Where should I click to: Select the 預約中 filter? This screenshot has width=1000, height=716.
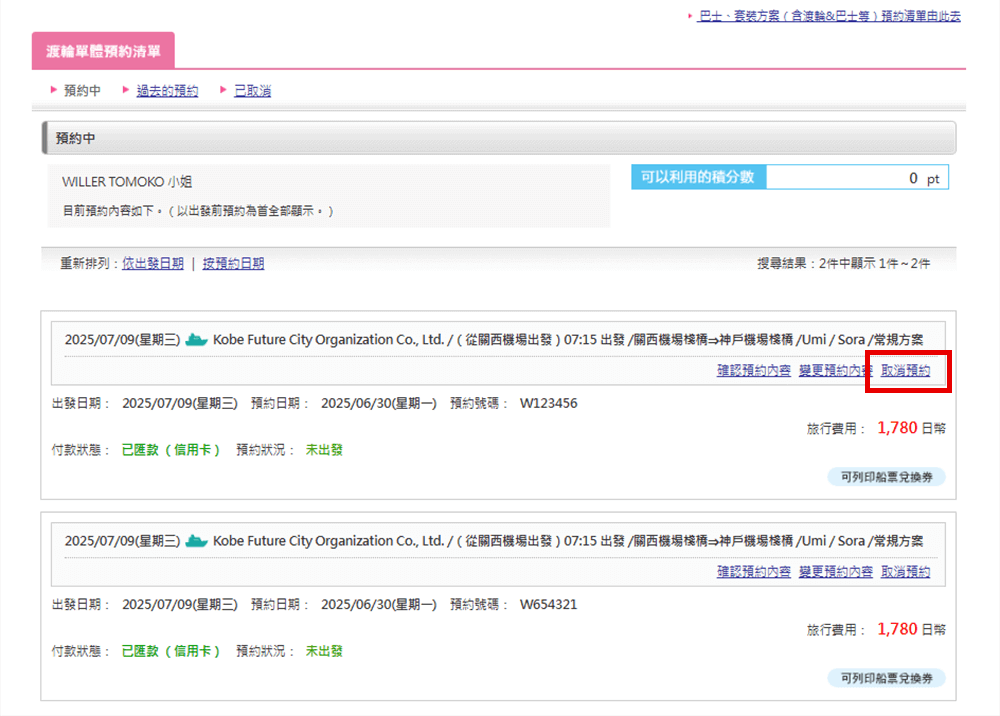click(82, 91)
